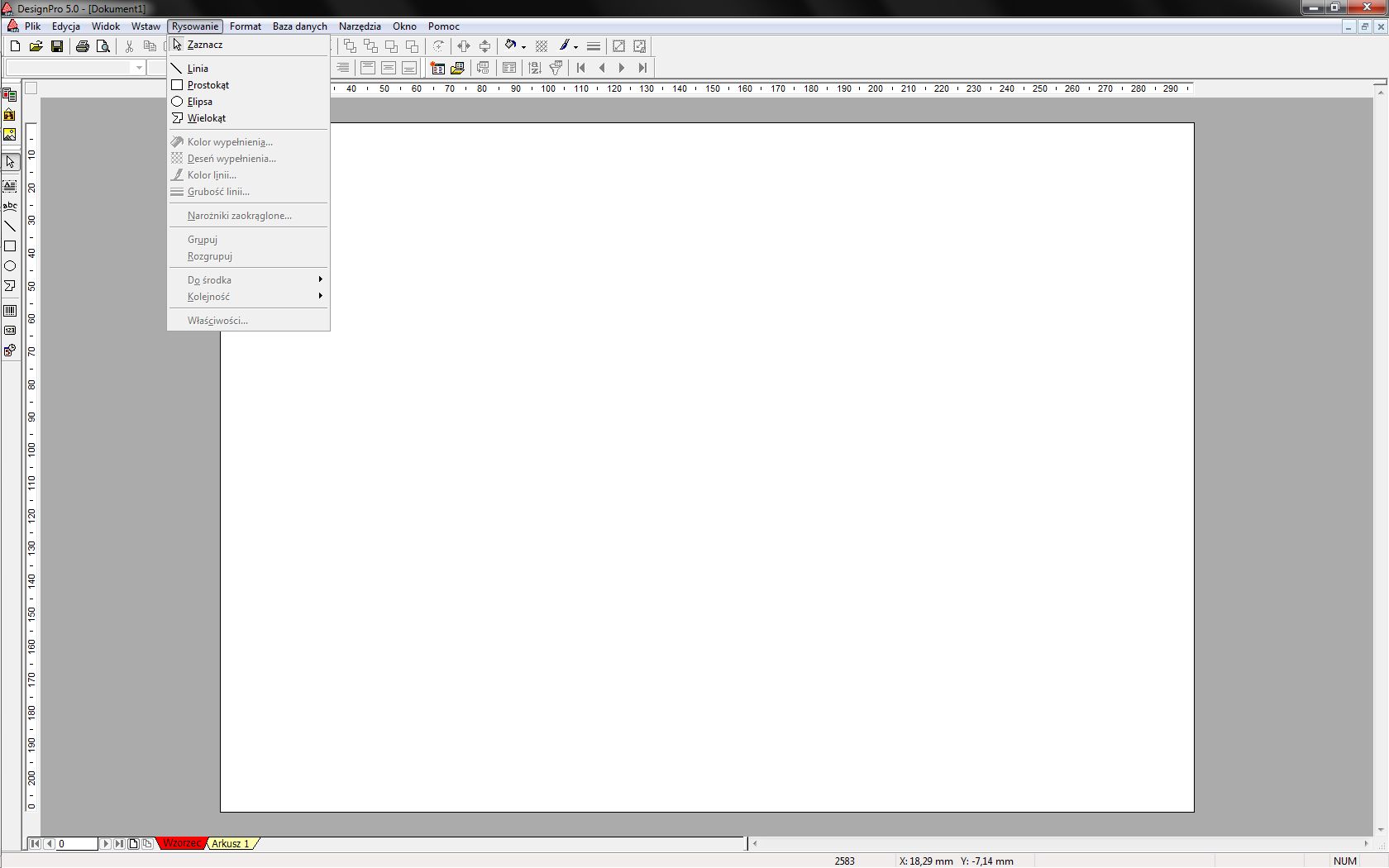Open the fill color dropdown arrow

click(x=523, y=47)
